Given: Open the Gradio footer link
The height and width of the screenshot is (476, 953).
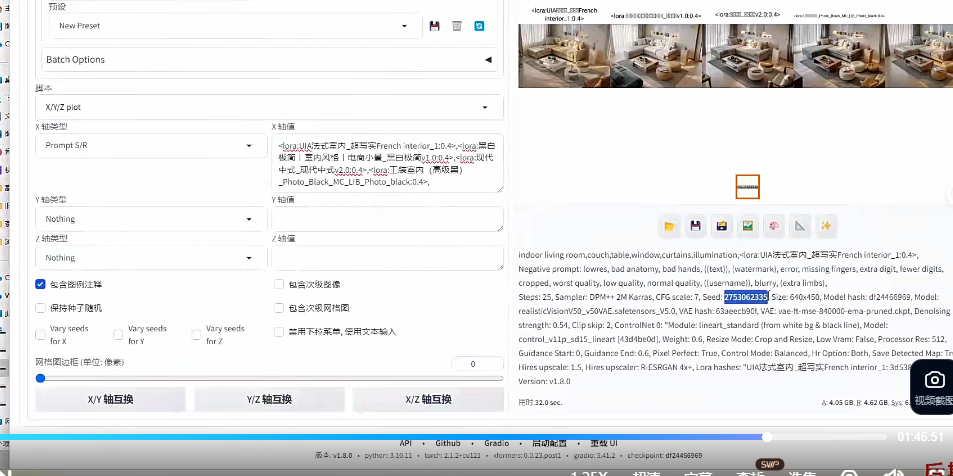Looking at the screenshot, I should pyautogui.click(x=497, y=443).
